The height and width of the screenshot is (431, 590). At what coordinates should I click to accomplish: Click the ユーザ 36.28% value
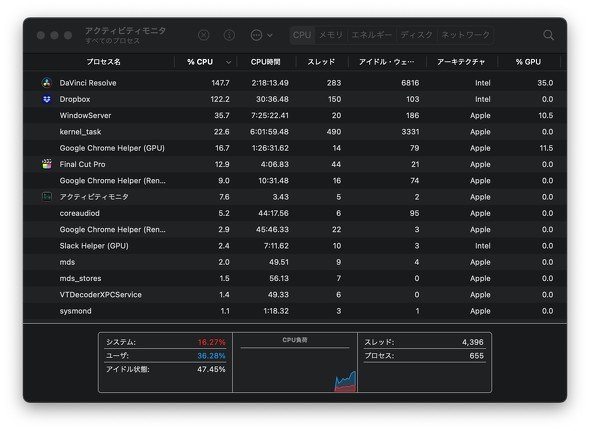coord(211,356)
